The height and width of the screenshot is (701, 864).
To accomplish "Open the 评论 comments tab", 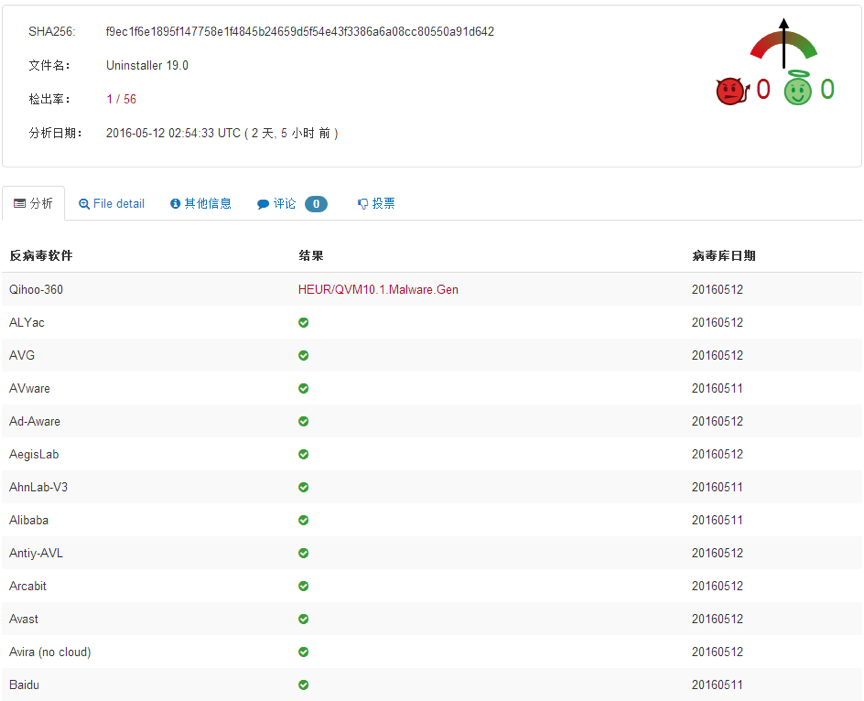I will (x=292, y=203).
